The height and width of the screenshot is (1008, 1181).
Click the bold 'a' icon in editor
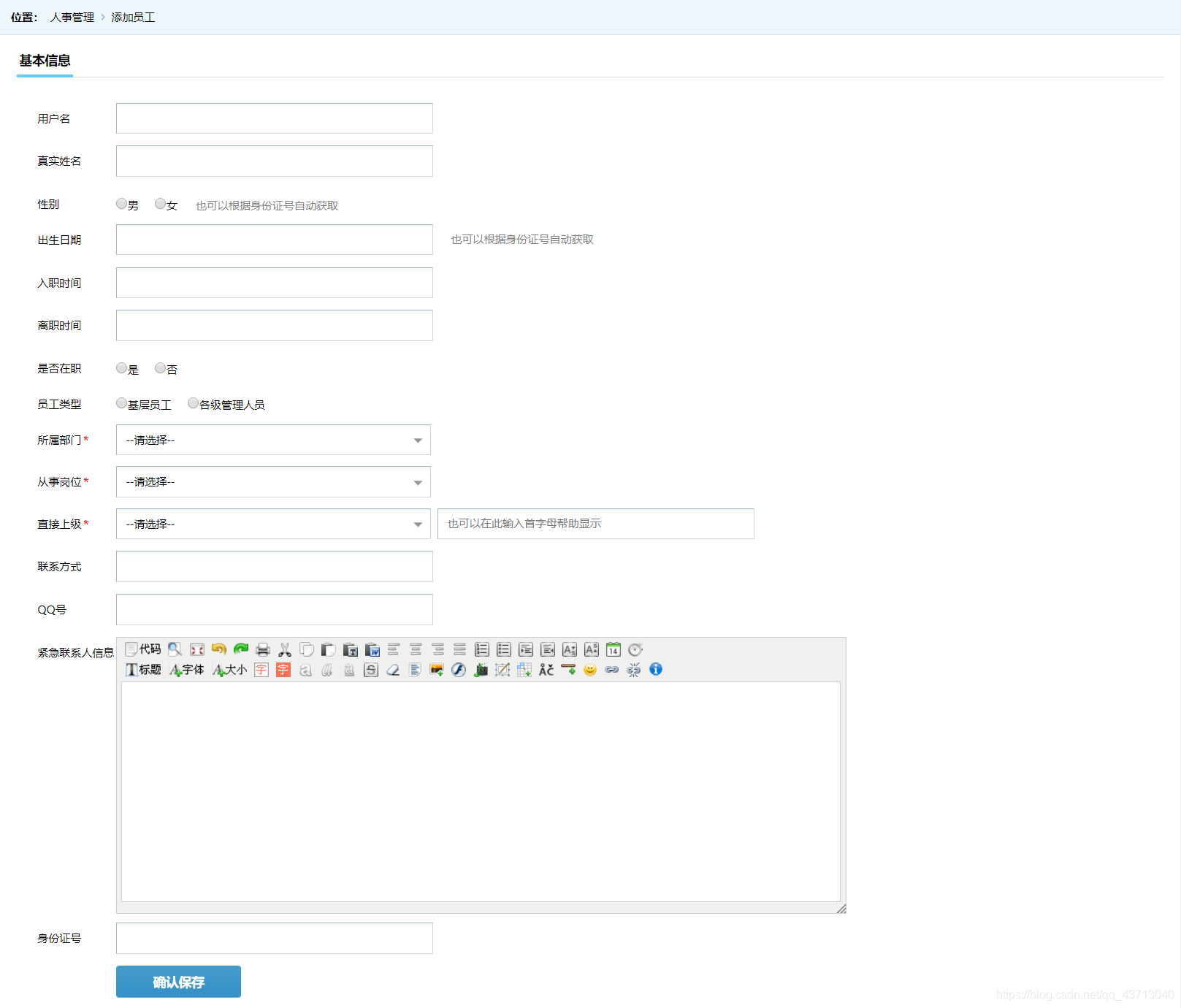pyautogui.click(x=305, y=670)
